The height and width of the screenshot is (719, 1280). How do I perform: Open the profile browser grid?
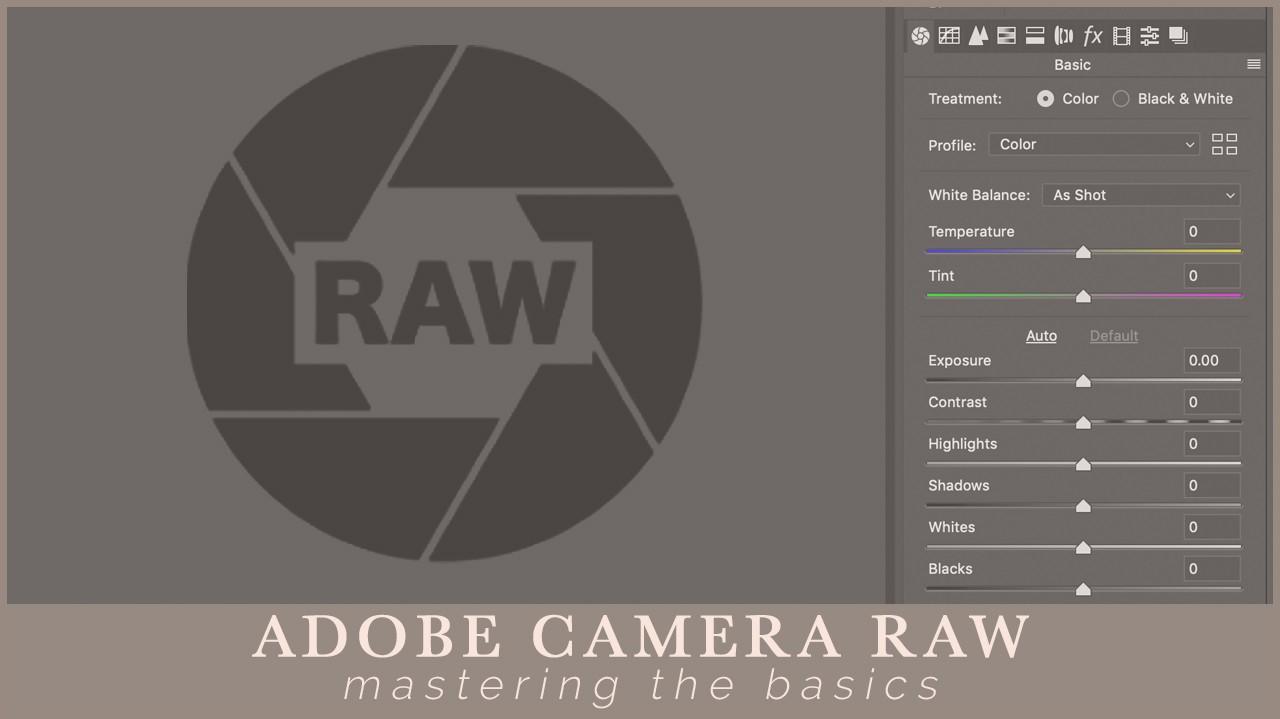(1224, 144)
